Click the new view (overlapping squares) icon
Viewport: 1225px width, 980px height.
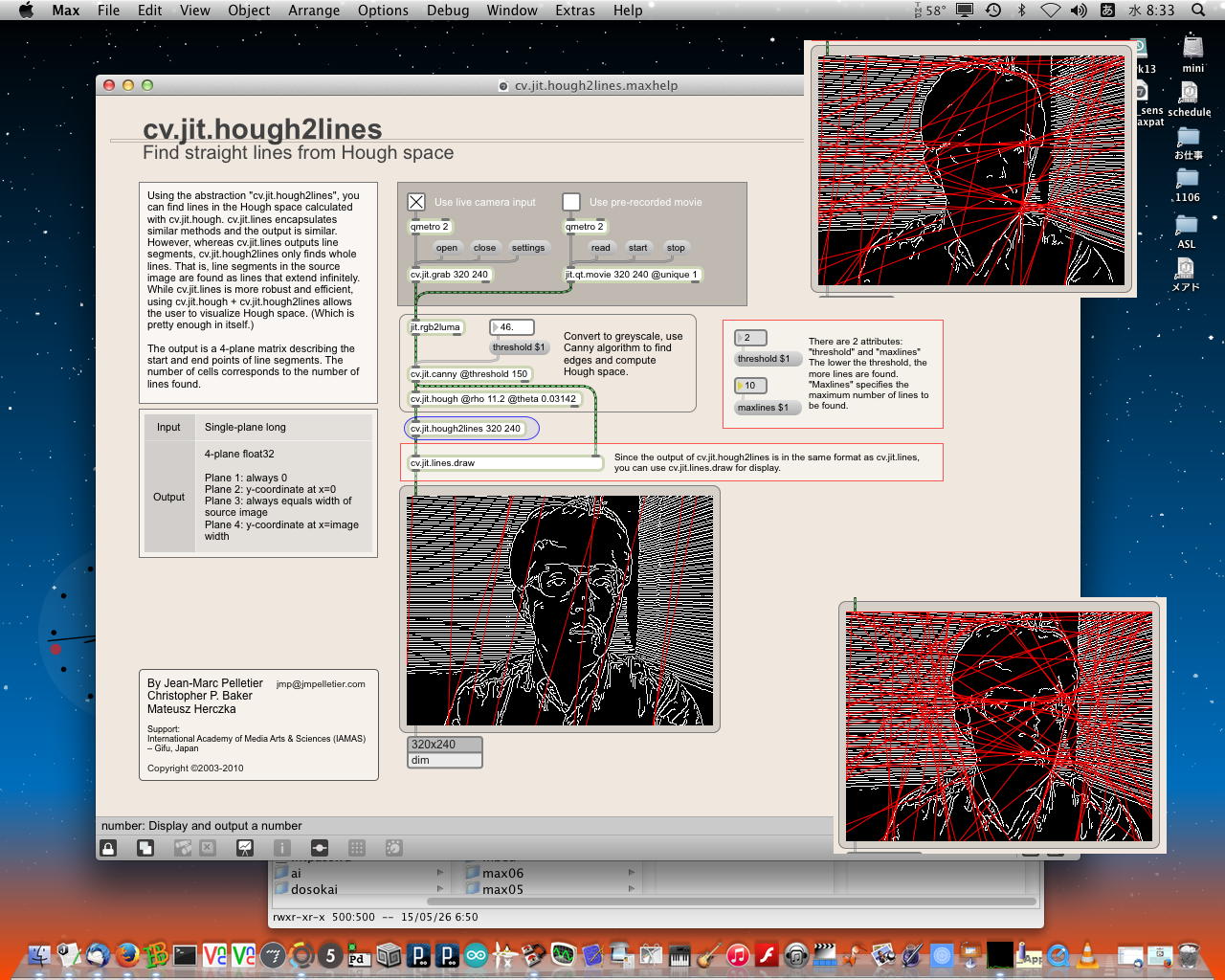[x=145, y=848]
